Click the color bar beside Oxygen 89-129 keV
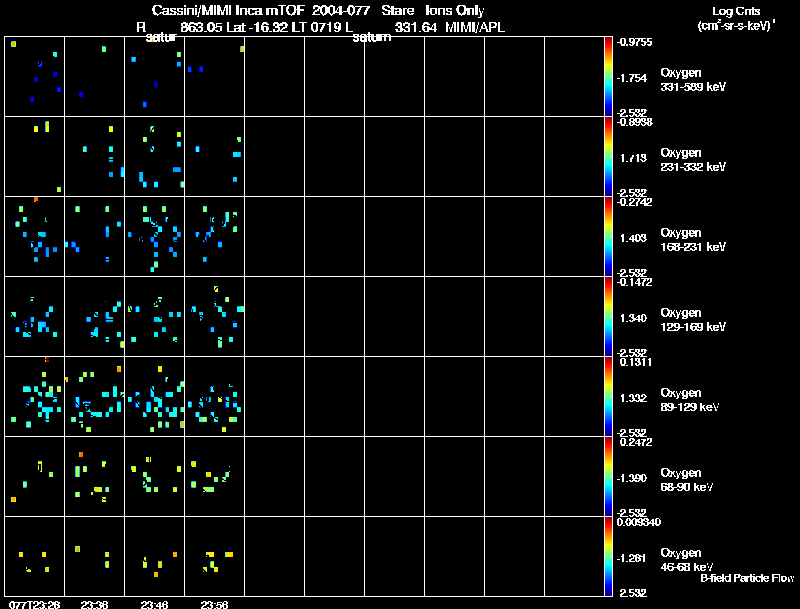The height and width of the screenshot is (609, 800). click(x=608, y=397)
